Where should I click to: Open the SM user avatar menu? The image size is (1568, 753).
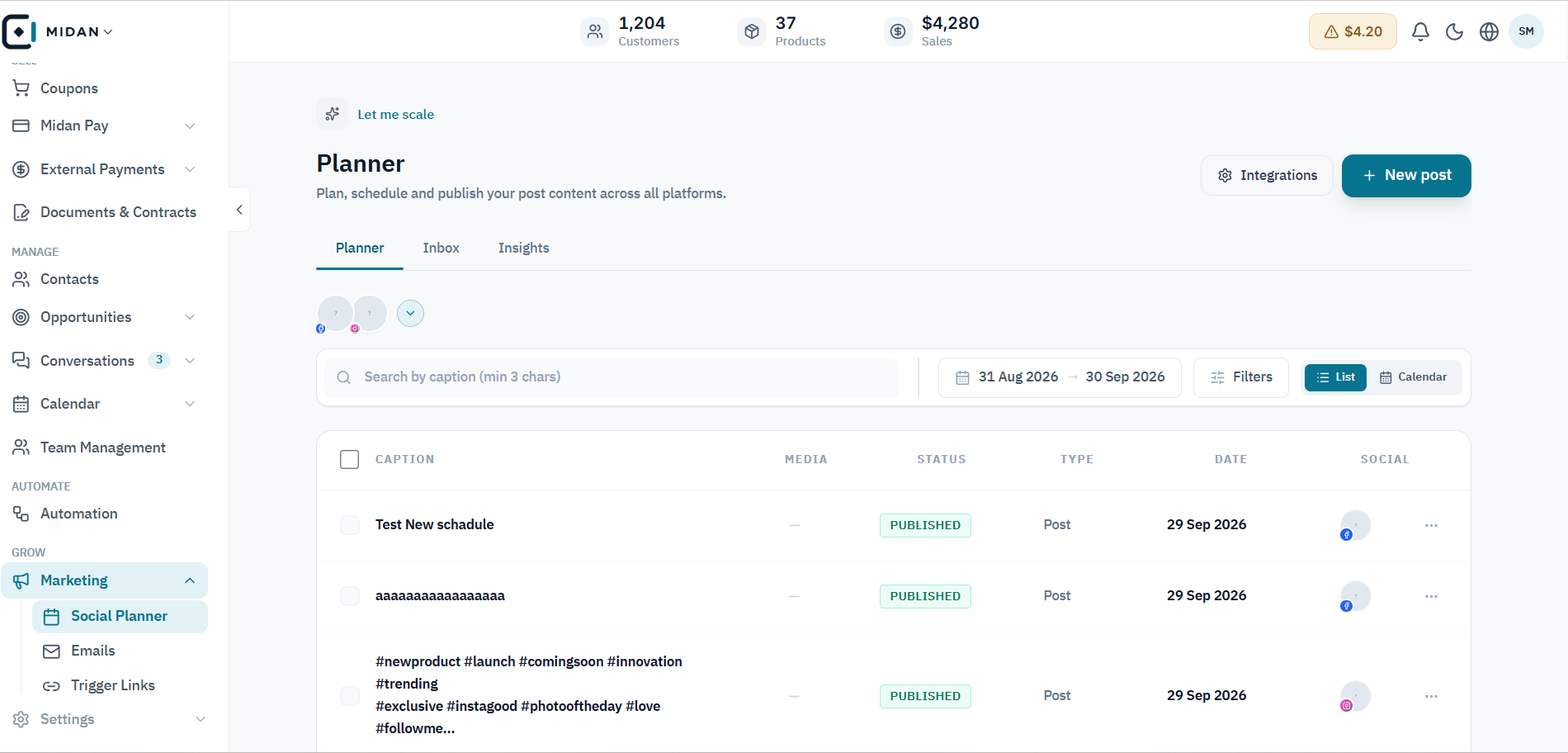tap(1526, 31)
